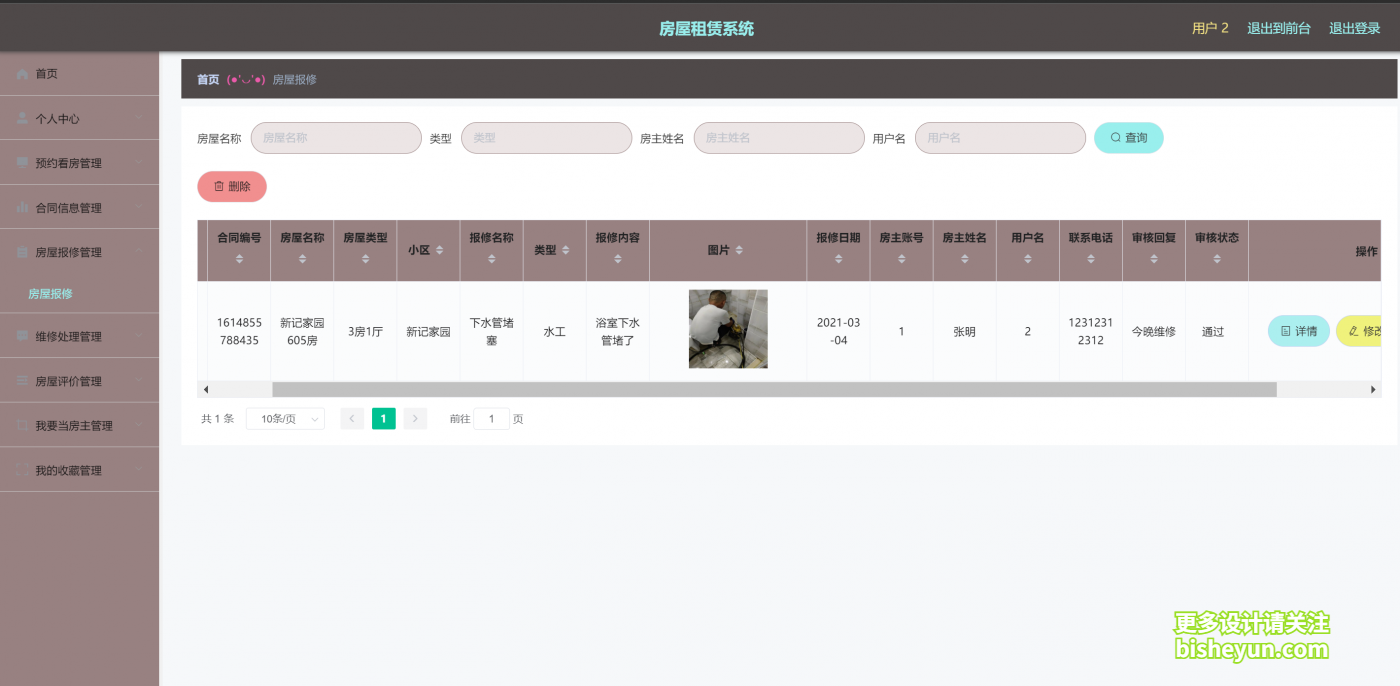The height and width of the screenshot is (686, 1400).
Task: Open 首页 in the sidebar
Action: pyautogui.click(x=79, y=74)
